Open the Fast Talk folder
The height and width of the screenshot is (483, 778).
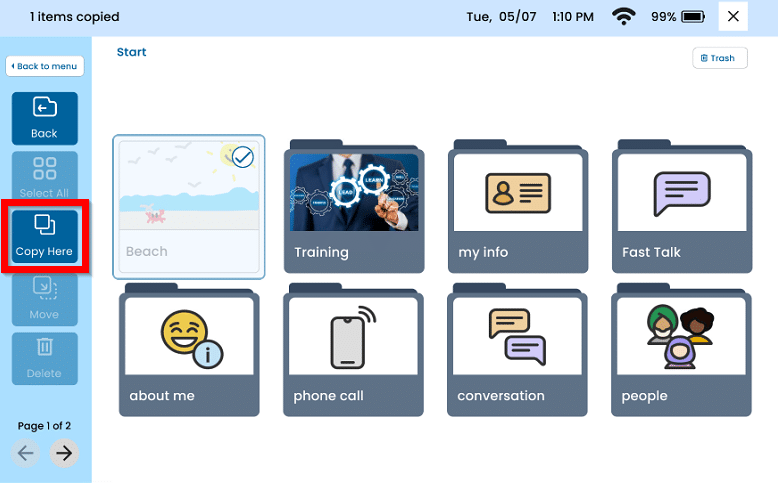point(682,207)
